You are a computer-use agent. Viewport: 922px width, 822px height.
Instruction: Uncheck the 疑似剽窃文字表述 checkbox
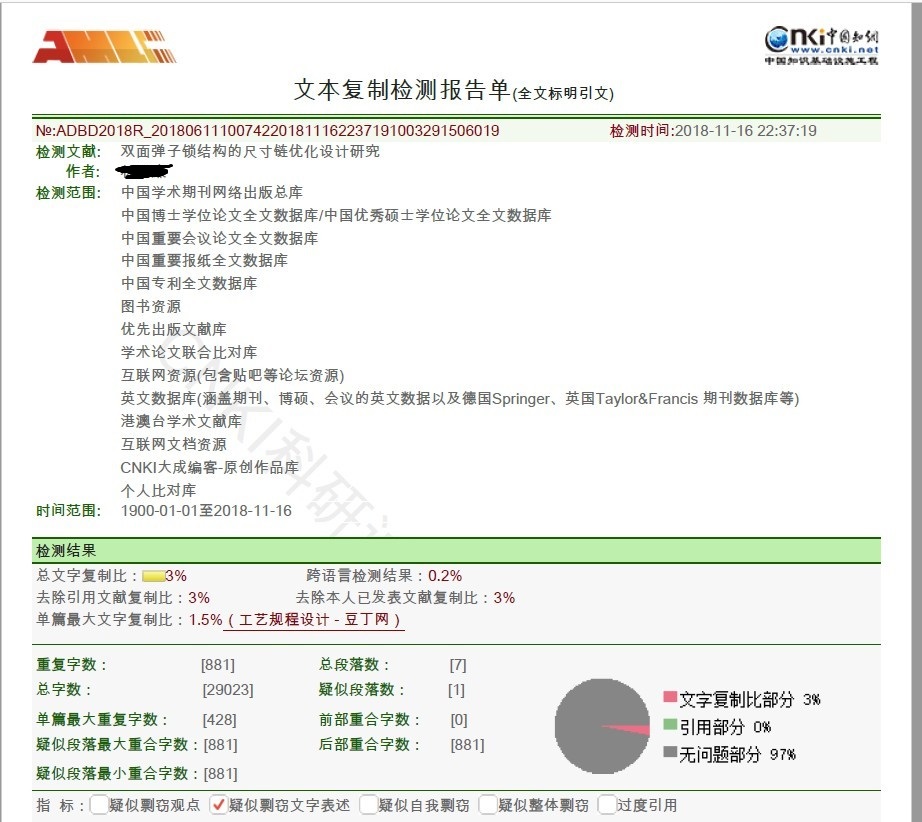219,804
